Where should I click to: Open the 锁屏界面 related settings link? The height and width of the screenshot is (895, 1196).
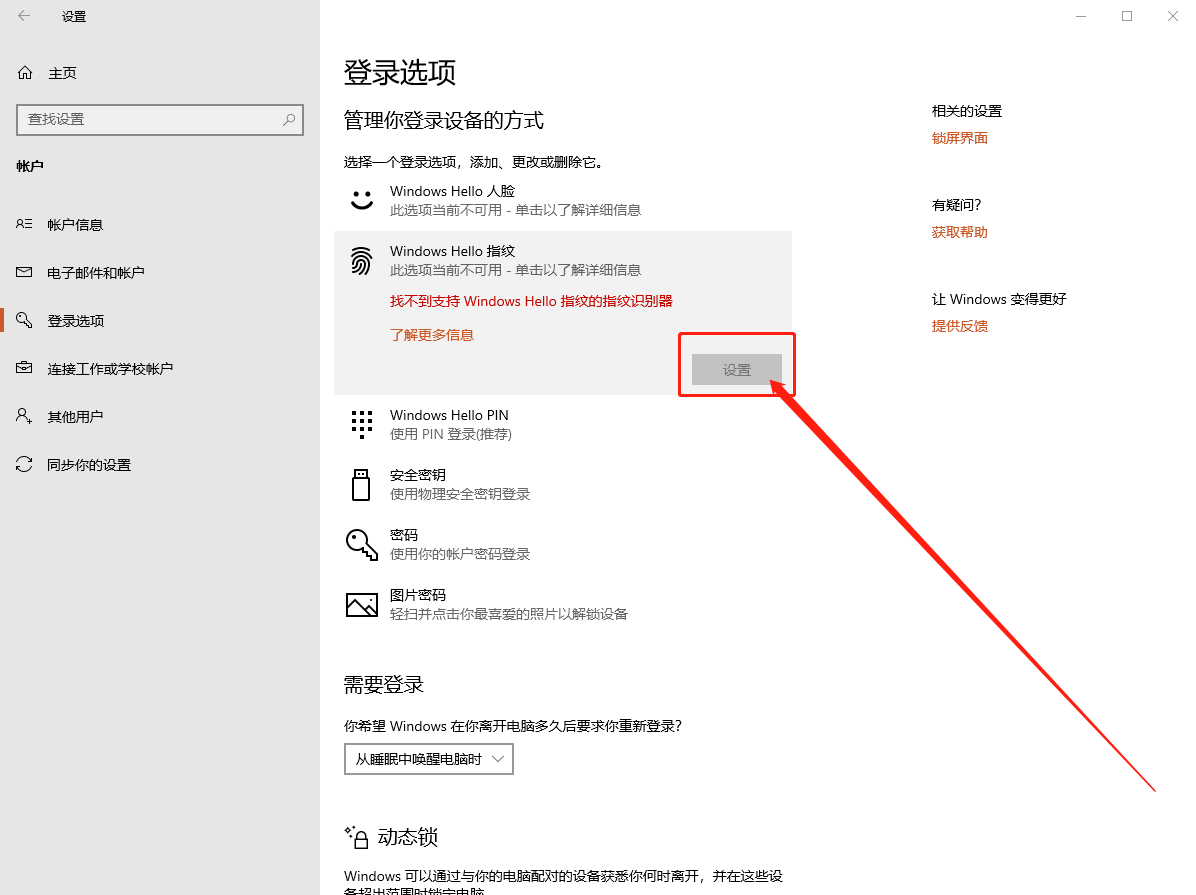(959, 138)
